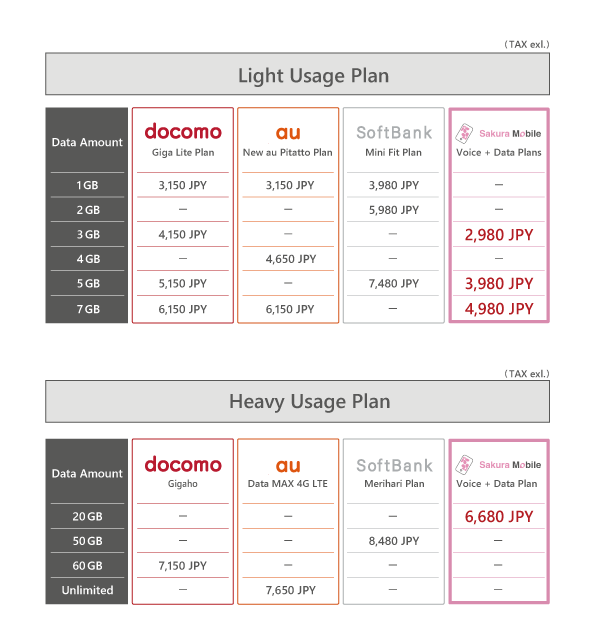
Task: Click the Unlimited data amount row label
Action: coord(87,590)
